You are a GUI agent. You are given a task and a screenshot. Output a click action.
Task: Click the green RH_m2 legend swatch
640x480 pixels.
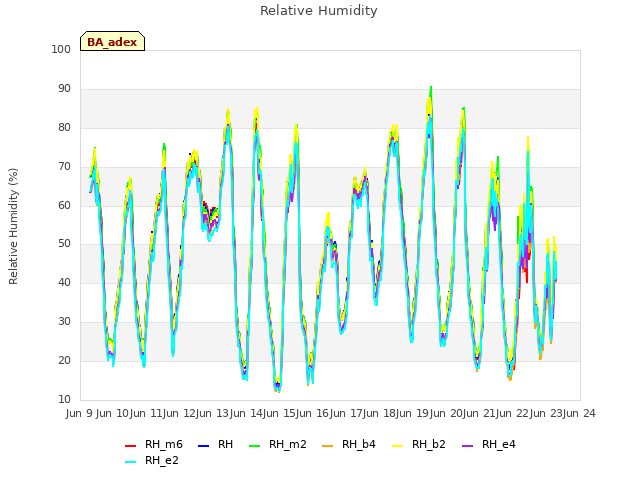pyautogui.click(x=254, y=446)
